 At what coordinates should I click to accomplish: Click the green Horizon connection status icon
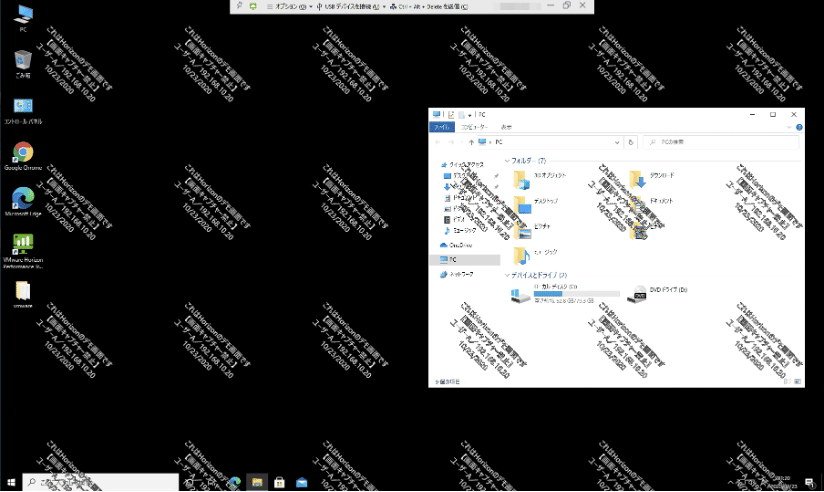[x=253, y=6]
